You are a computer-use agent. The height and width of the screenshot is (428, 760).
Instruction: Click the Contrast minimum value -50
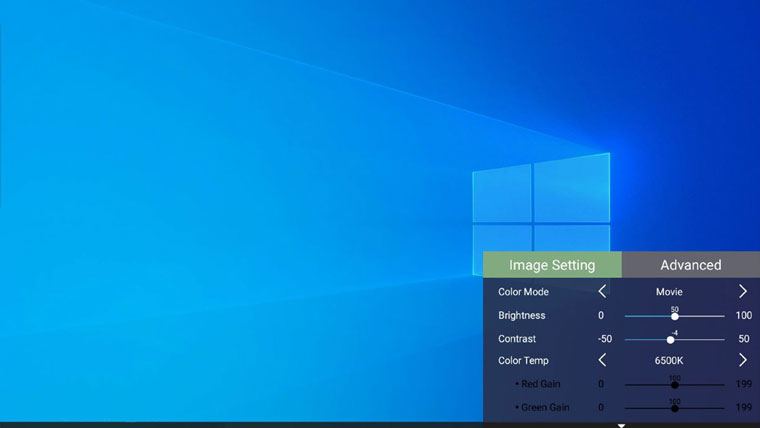click(605, 339)
